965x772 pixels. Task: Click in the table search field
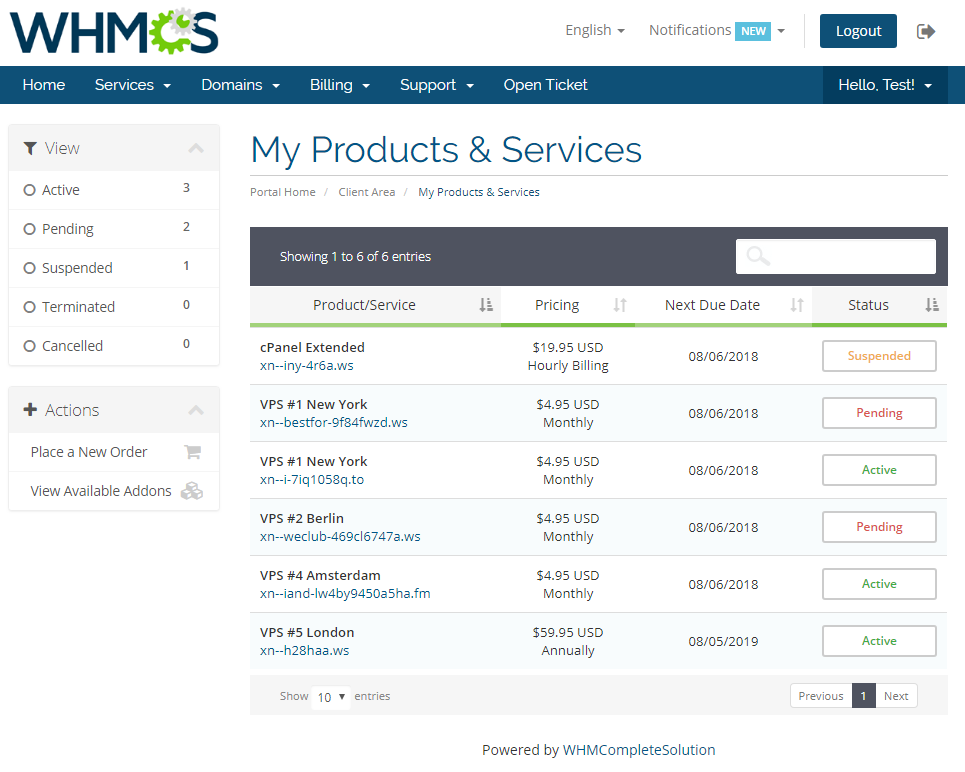836,256
